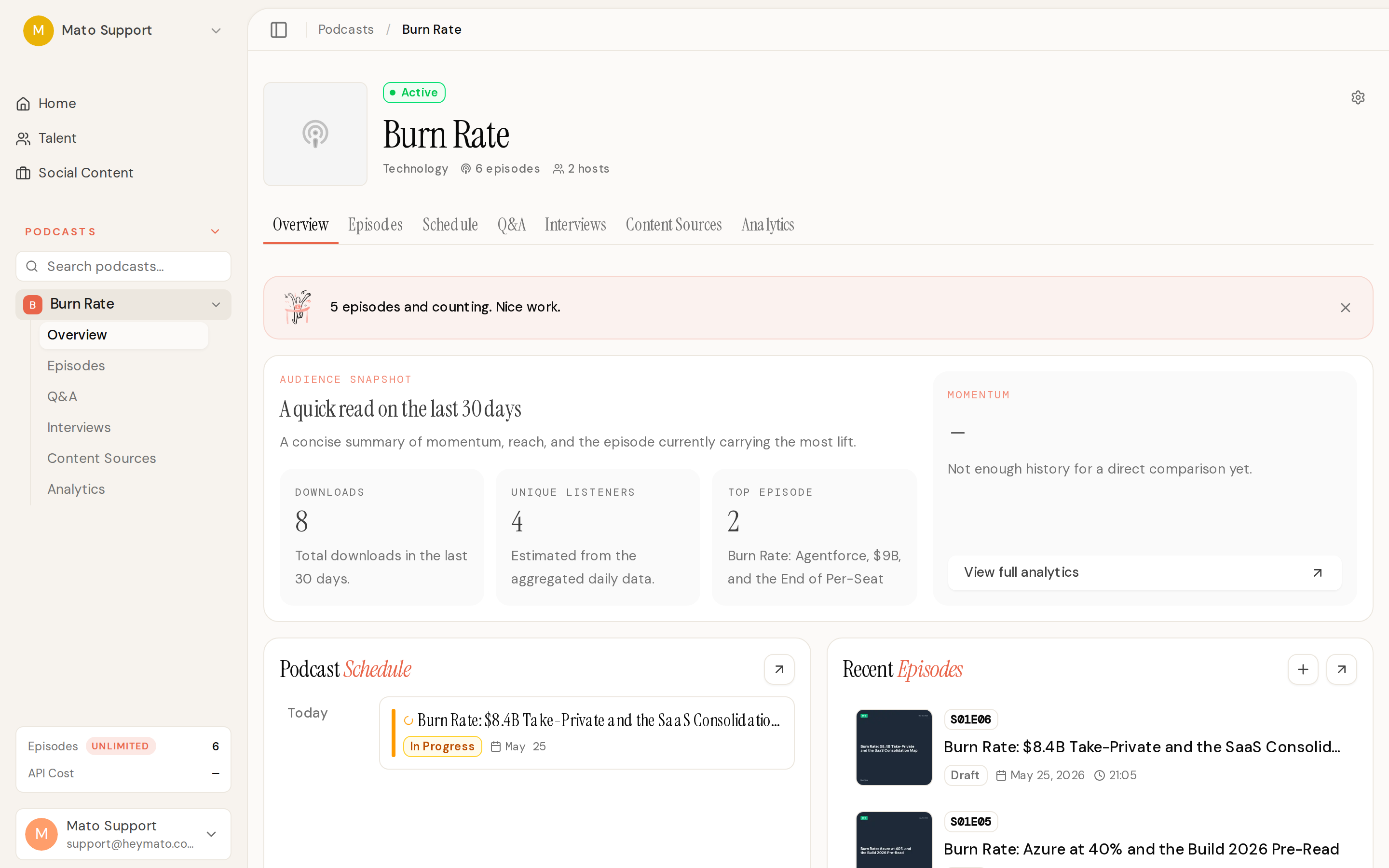The height and width of the screenshot is (868, 1389).
Task: Click the Home sidebar icon
Action: point(24,104)
